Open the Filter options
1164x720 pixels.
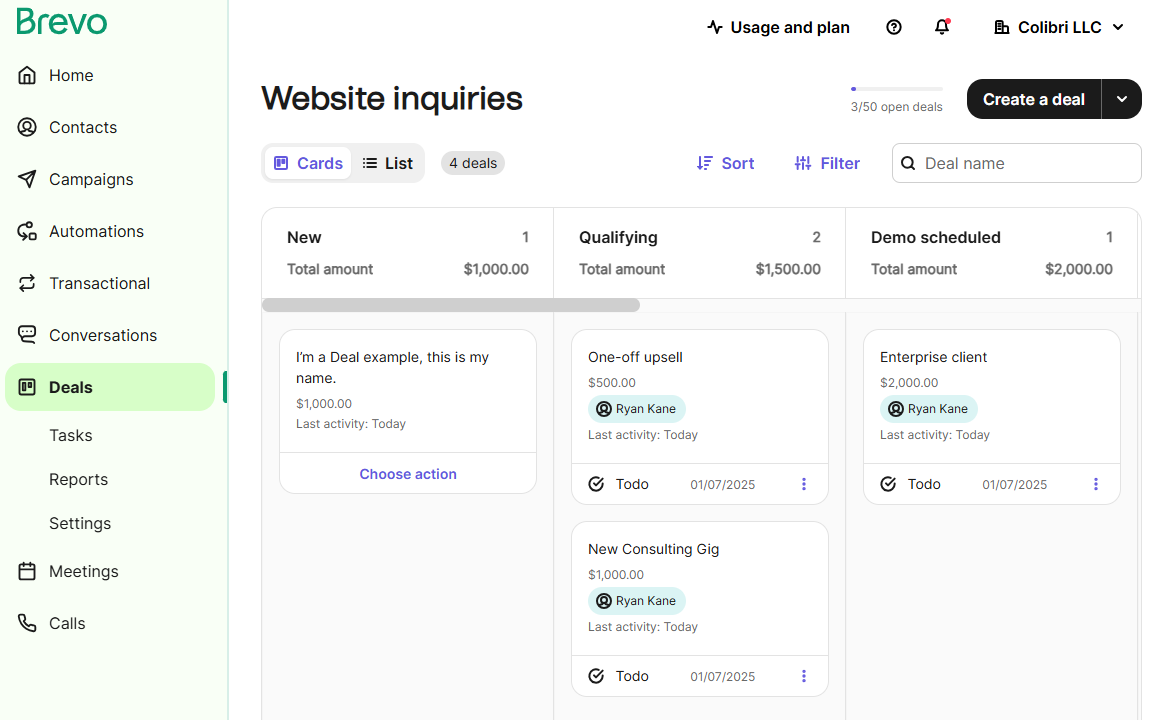827,163
